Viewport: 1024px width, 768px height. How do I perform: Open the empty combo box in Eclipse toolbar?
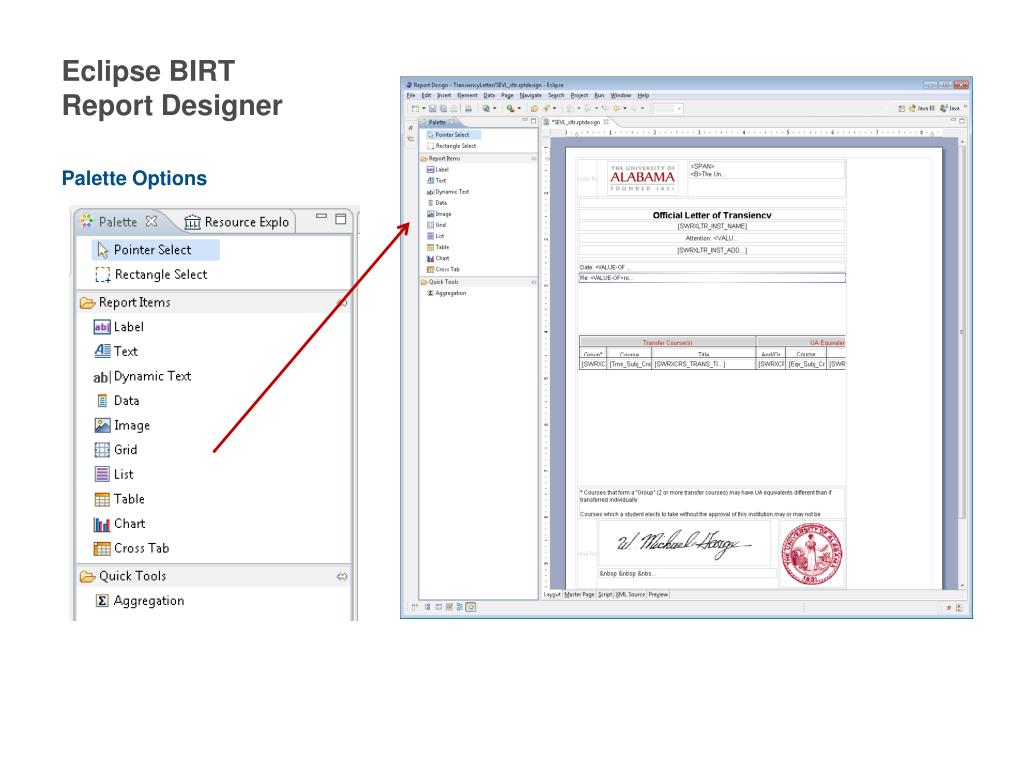click(668, 108)
